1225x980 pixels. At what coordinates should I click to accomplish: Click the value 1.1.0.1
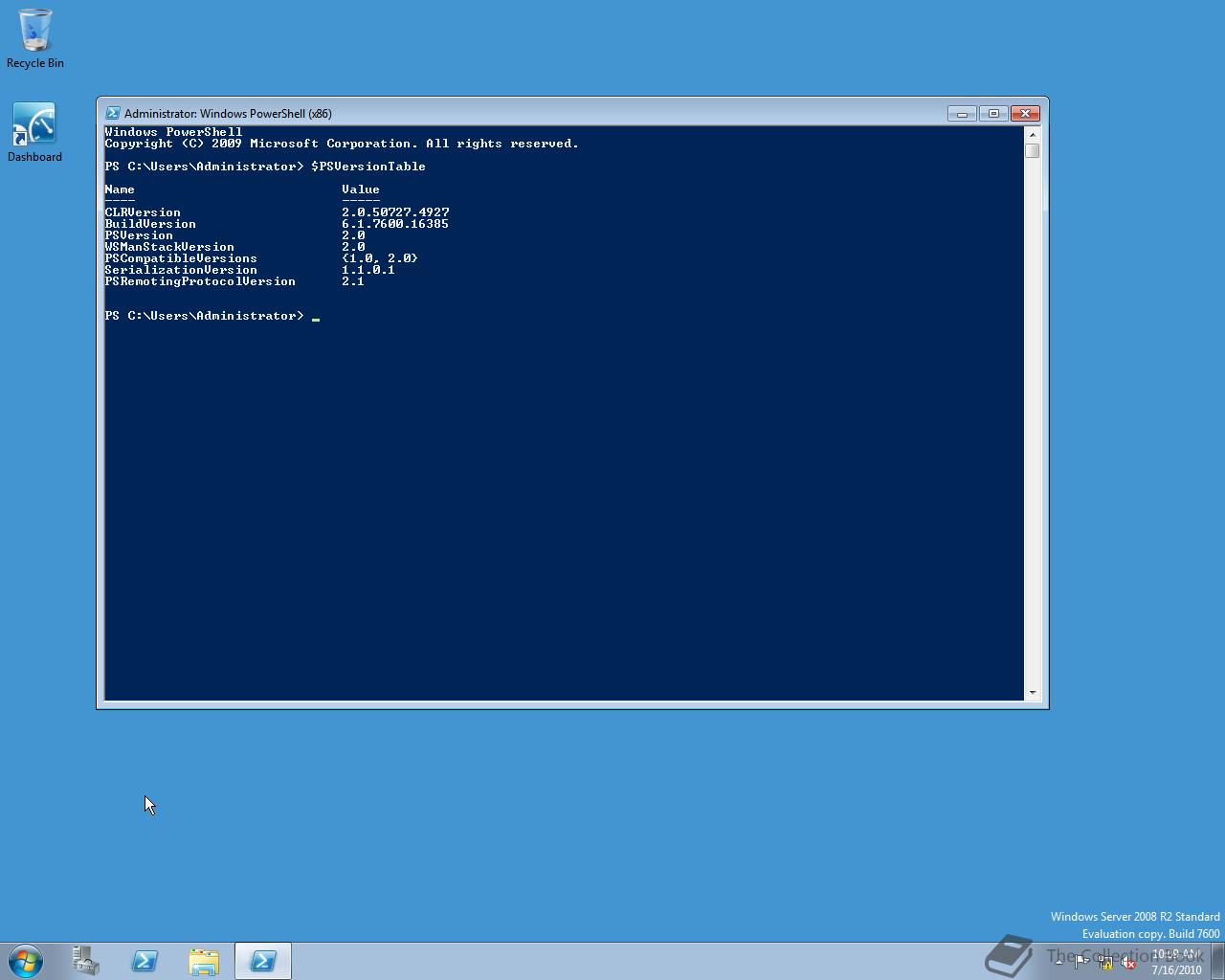pyautogui.click(x=368, y=270)
